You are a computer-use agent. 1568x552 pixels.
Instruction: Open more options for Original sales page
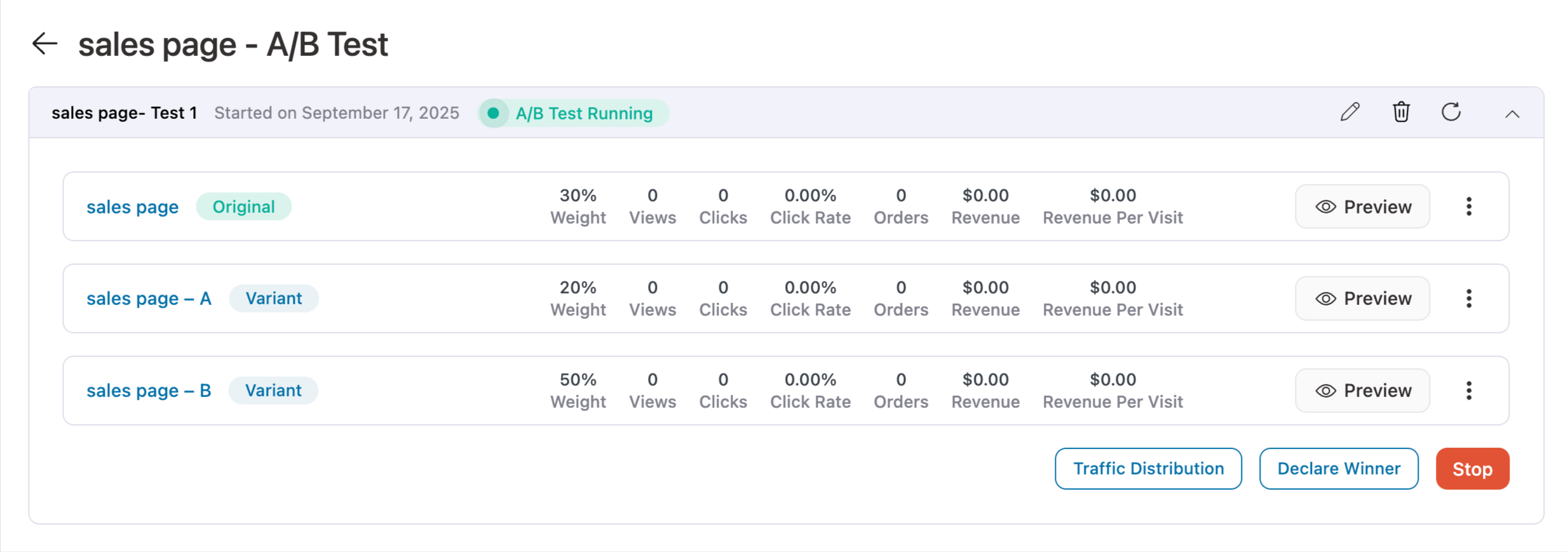[1469, 206]
